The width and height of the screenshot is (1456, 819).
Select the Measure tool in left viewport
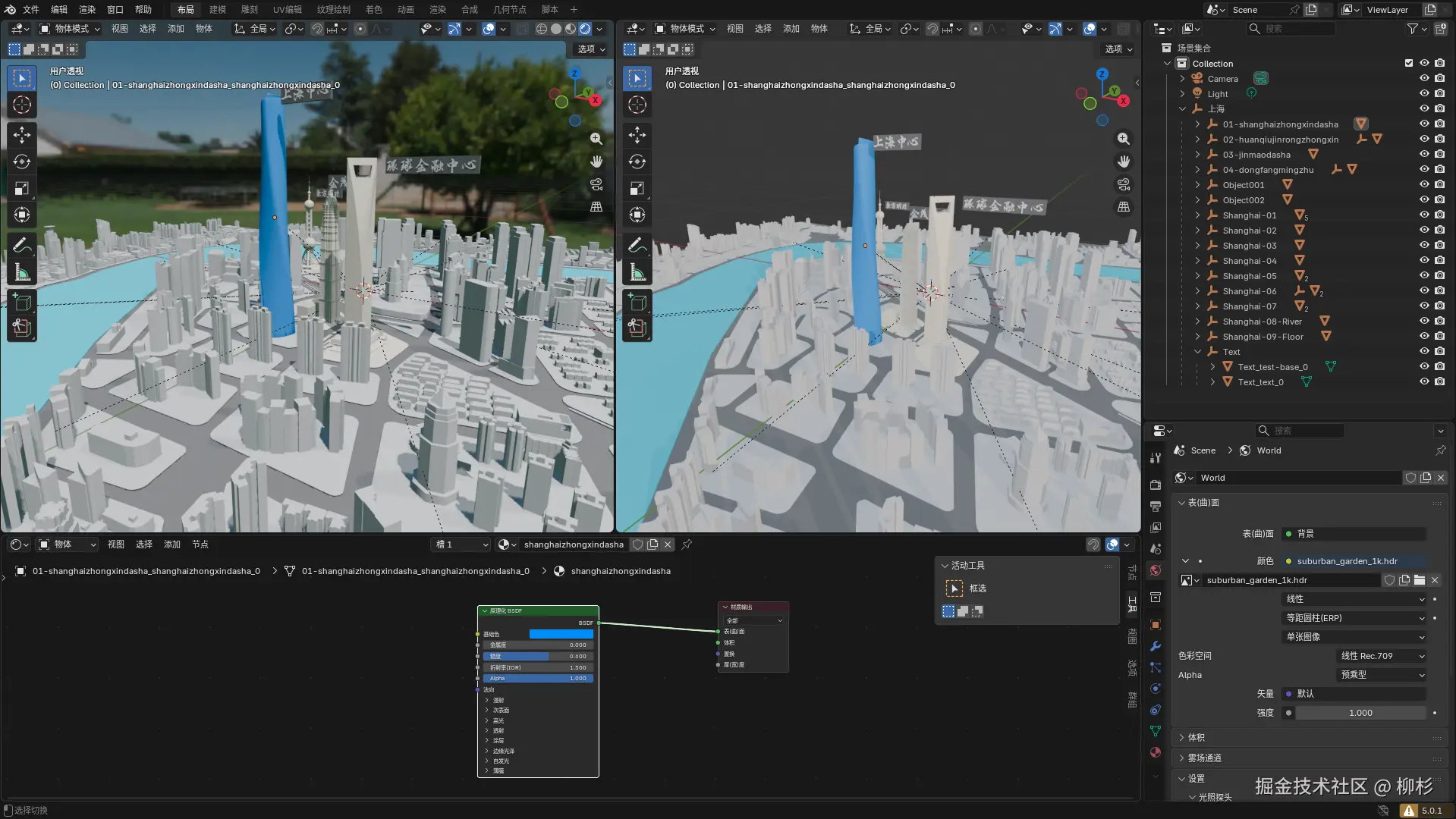point(22,273)
